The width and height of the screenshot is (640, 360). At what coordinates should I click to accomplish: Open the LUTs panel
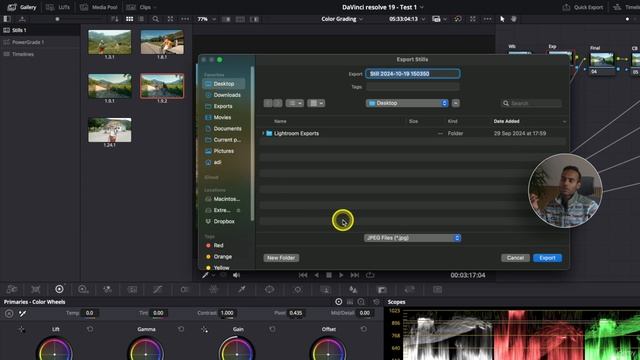tap(58, 7)
